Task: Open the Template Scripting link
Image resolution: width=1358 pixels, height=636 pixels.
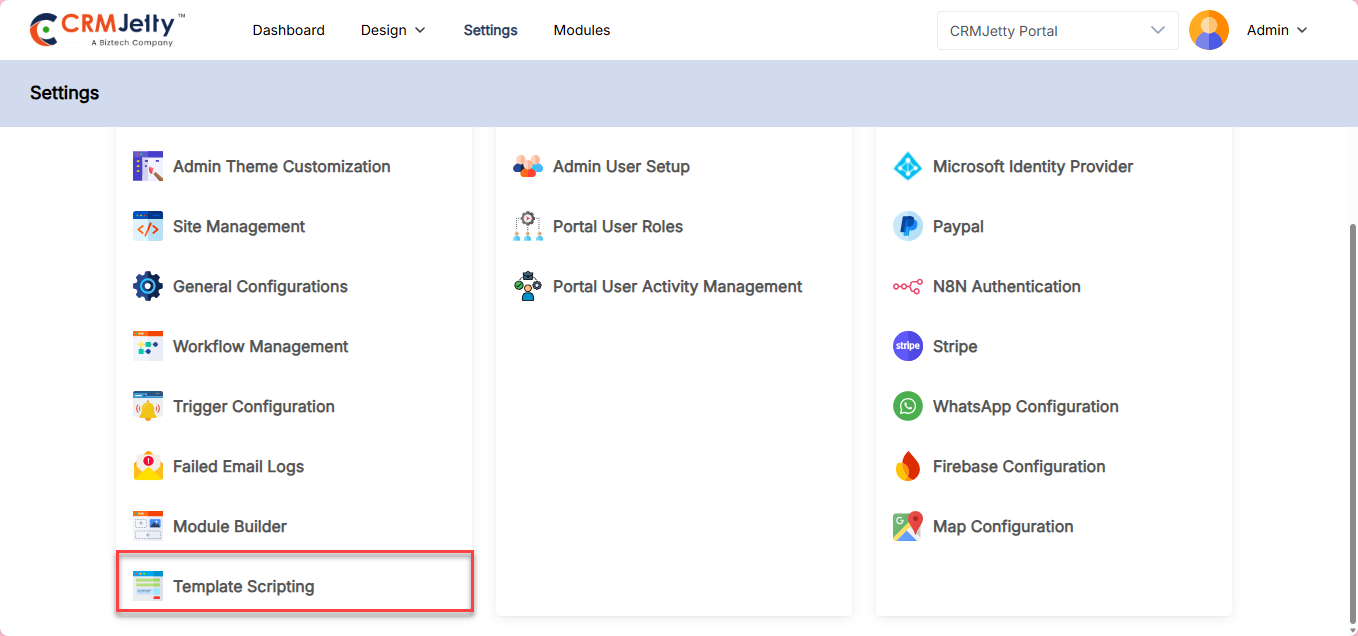Action: point(243,586)
